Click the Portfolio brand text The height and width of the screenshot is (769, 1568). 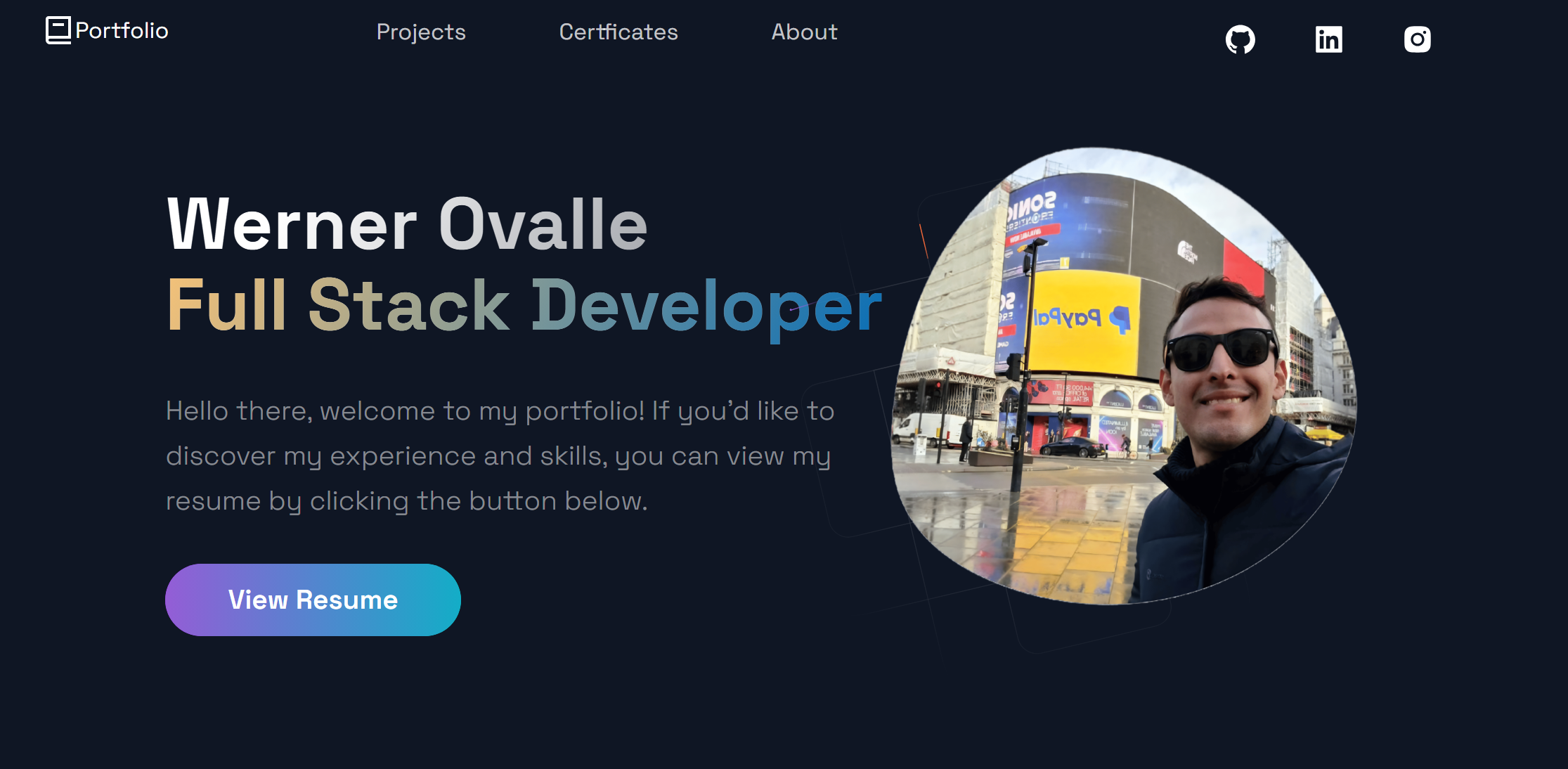click(x=122, y=31)
